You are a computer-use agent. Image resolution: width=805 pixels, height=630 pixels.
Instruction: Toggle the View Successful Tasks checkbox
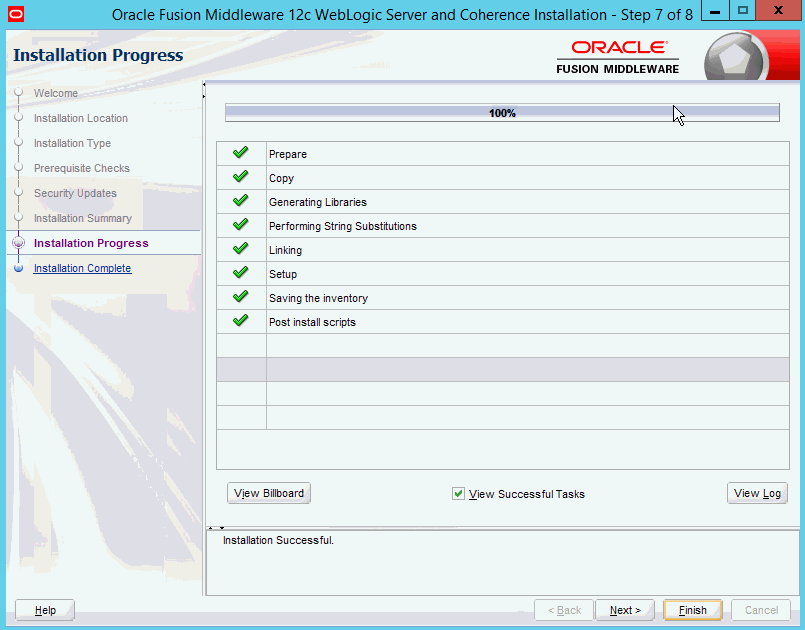459,494
